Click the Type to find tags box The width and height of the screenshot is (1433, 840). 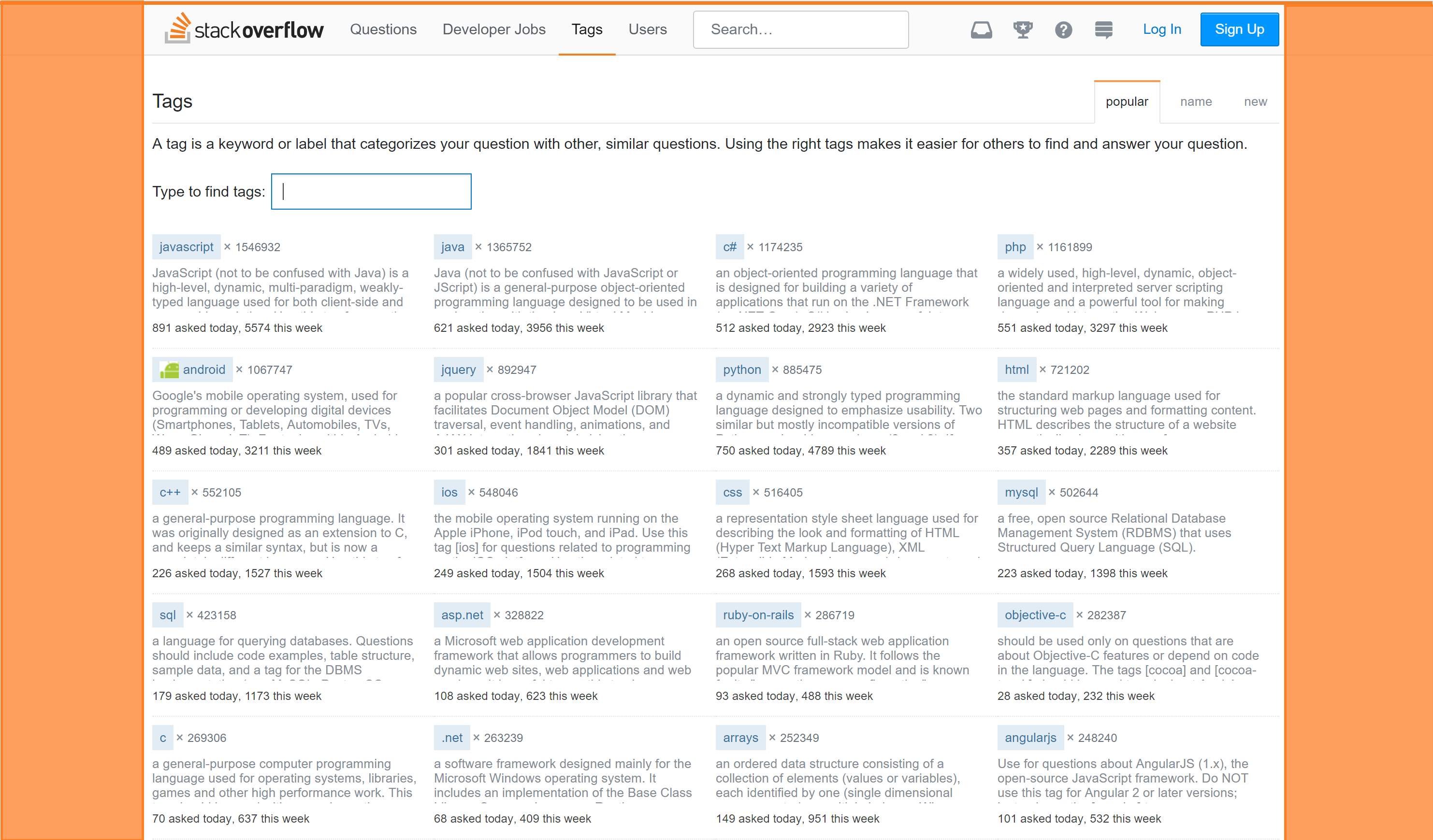(x=371, y=192)
